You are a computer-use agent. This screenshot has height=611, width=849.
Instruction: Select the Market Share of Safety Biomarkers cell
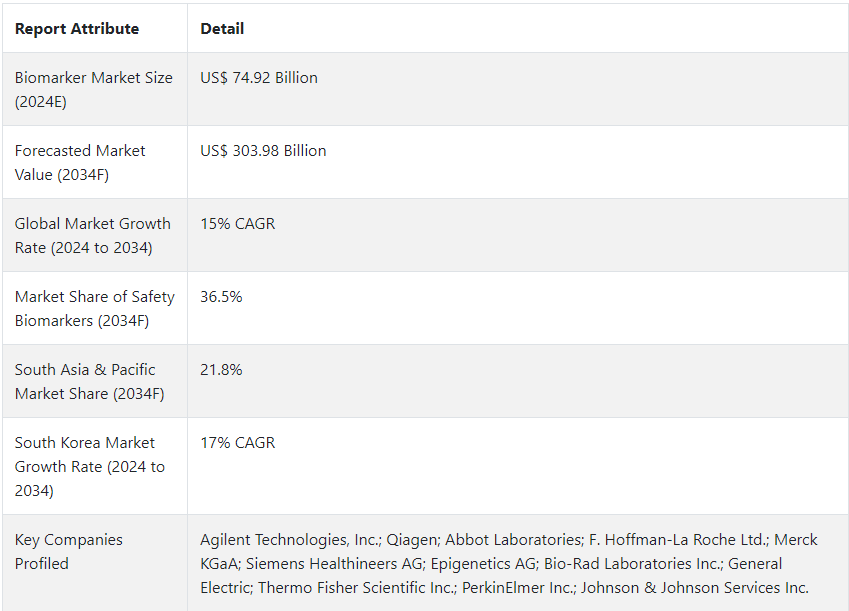94,308
